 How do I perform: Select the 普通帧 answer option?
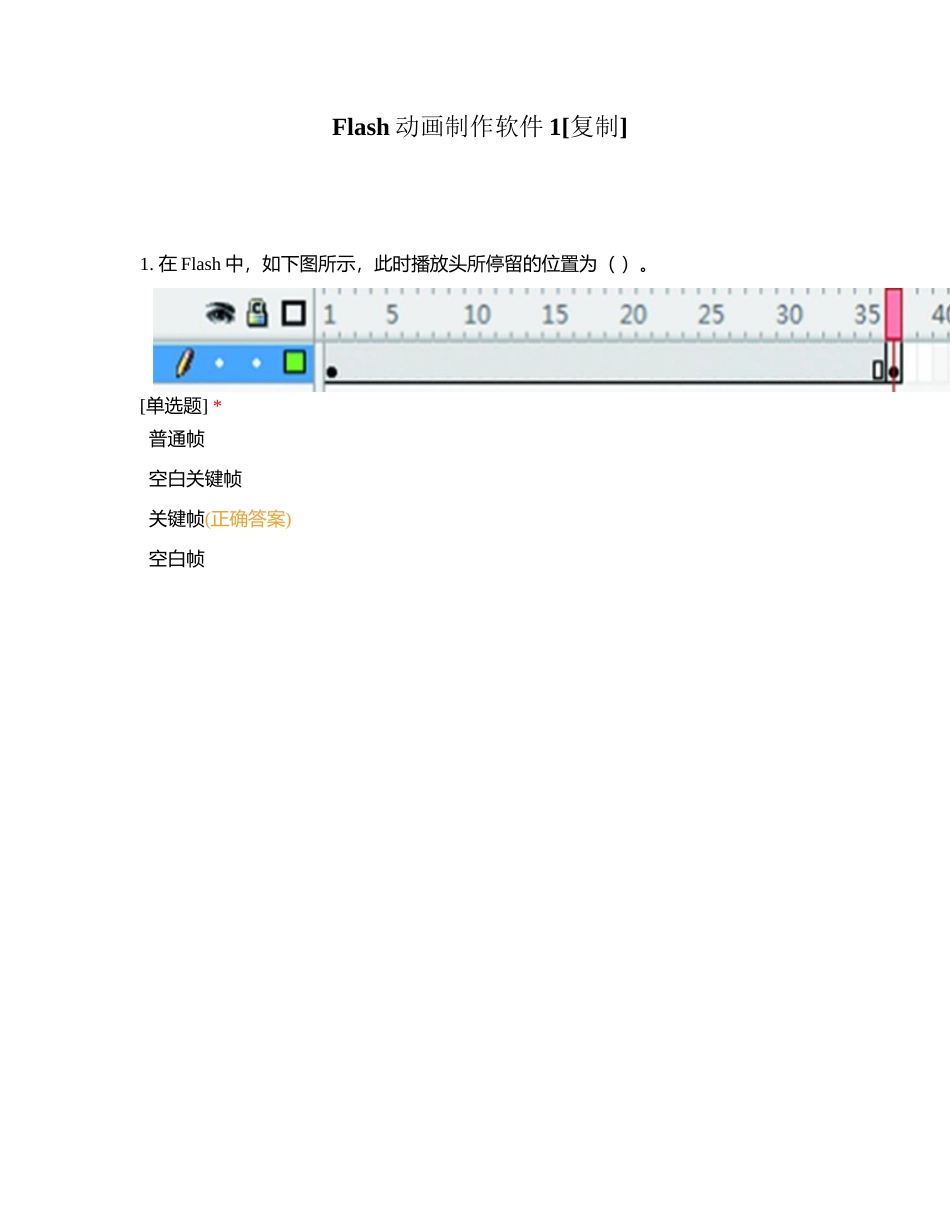[176, 438]
